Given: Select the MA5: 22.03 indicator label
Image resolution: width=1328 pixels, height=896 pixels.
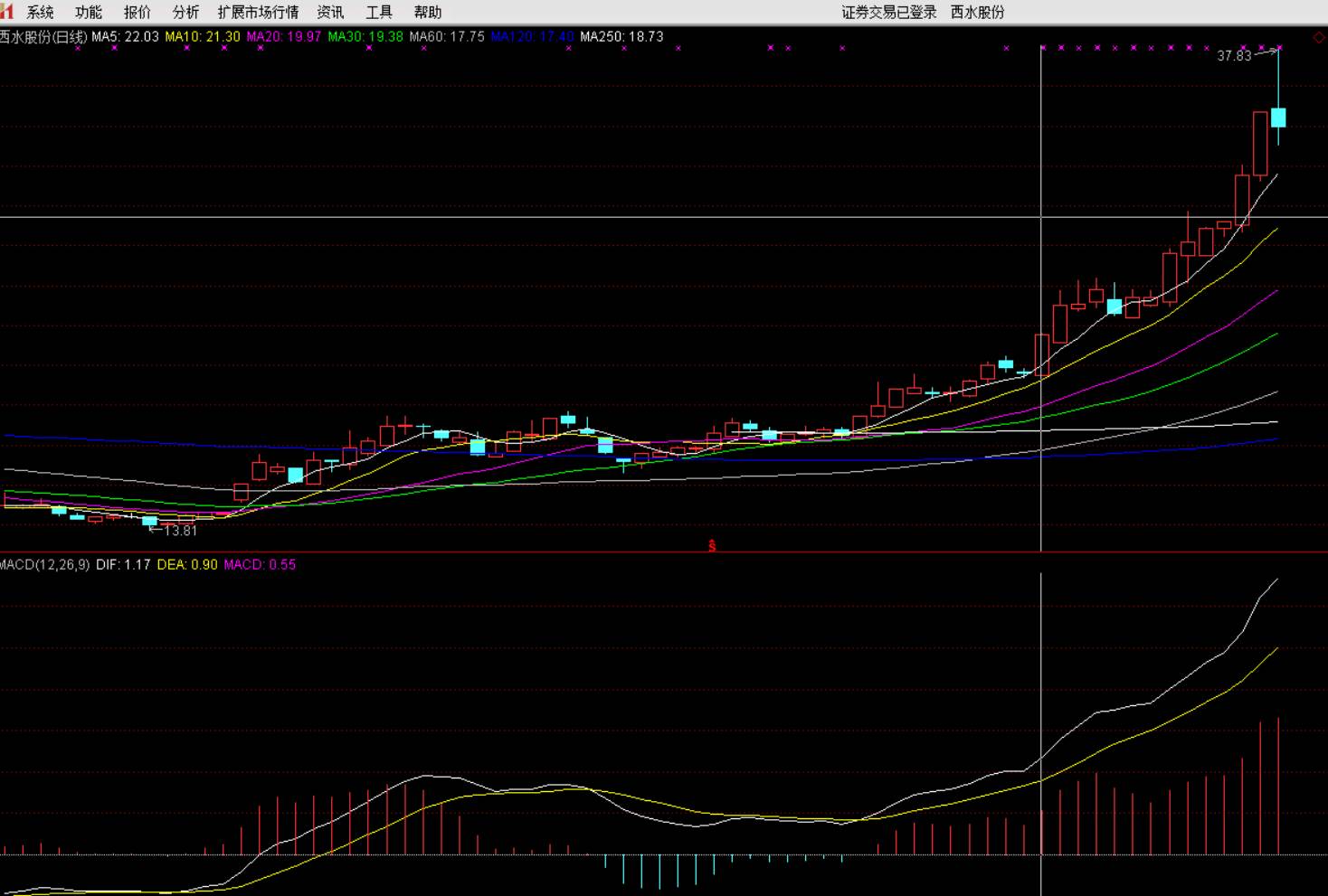Looking at the screenshot, I should [x=125, y=37].
